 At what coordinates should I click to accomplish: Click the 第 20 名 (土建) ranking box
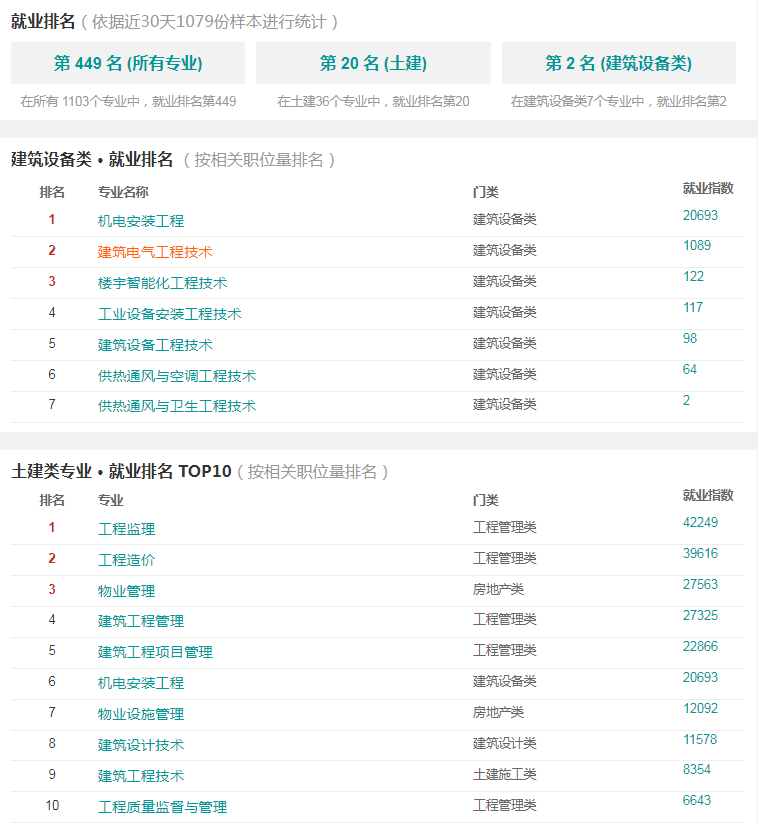coord(373,63)
